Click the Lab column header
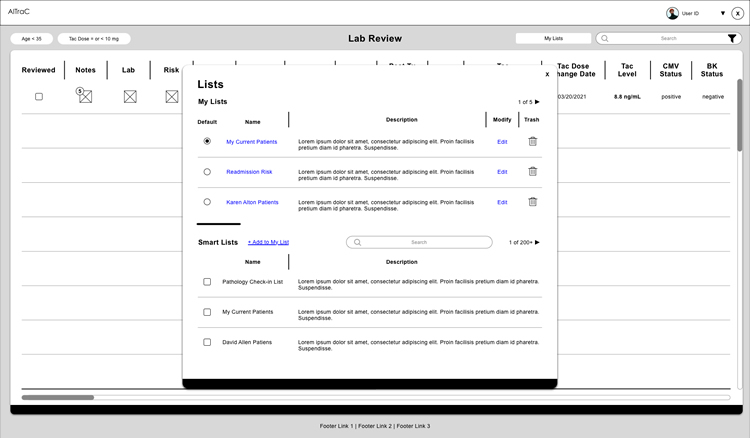Viewport: 750px width, 438px height. 128,70
